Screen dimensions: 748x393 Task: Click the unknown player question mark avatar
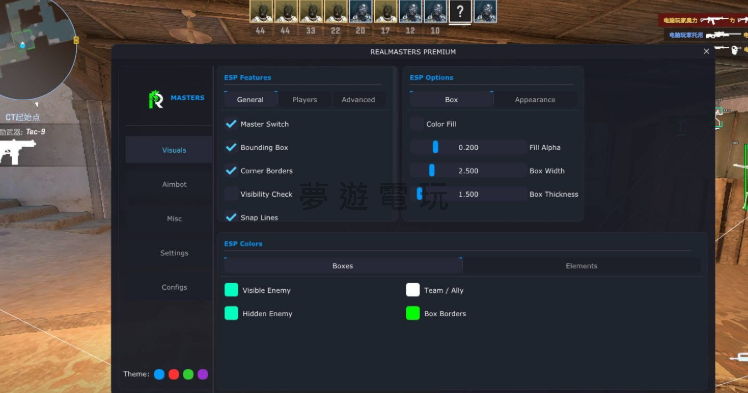[460, 11]
